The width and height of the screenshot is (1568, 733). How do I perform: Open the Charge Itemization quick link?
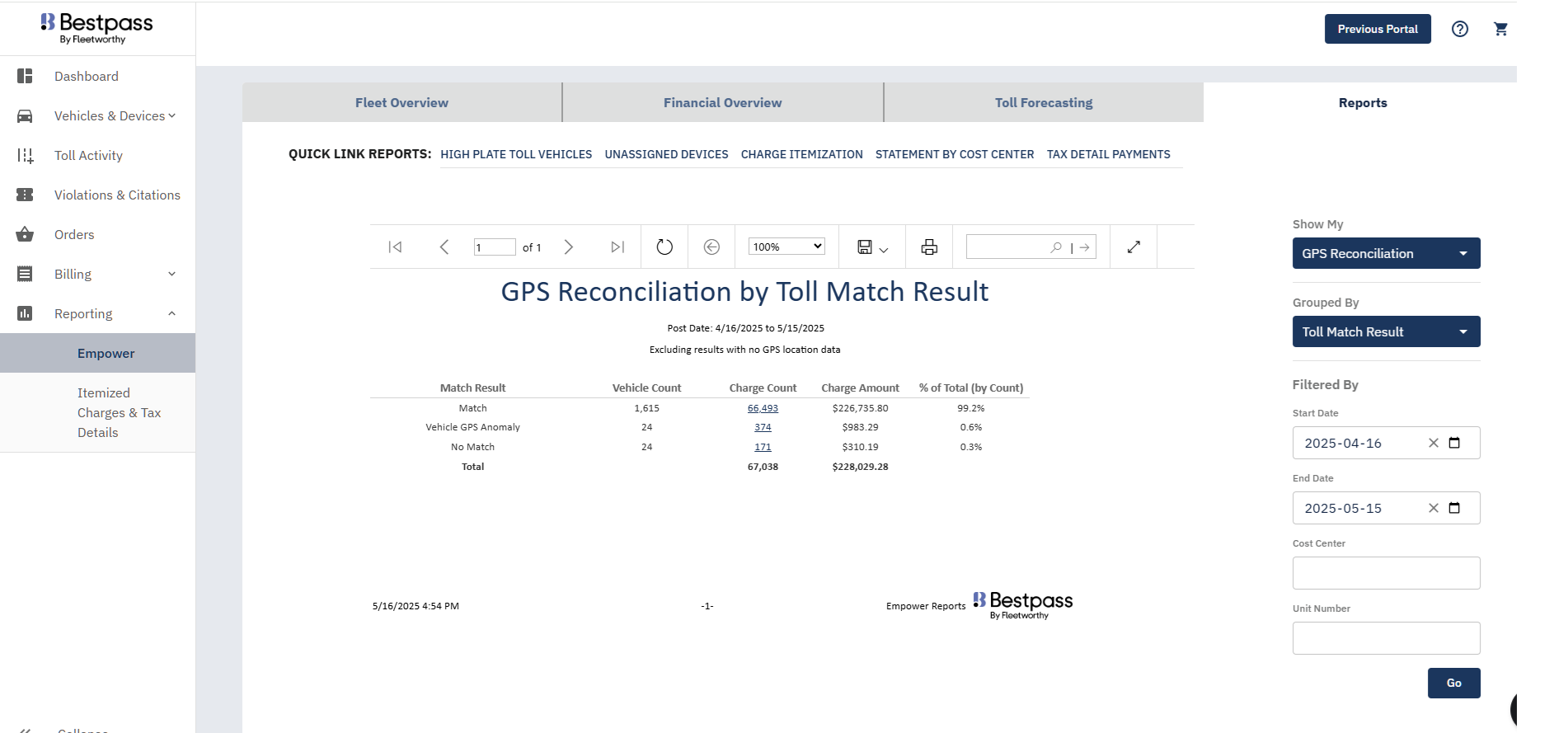(x=801, y=155)
